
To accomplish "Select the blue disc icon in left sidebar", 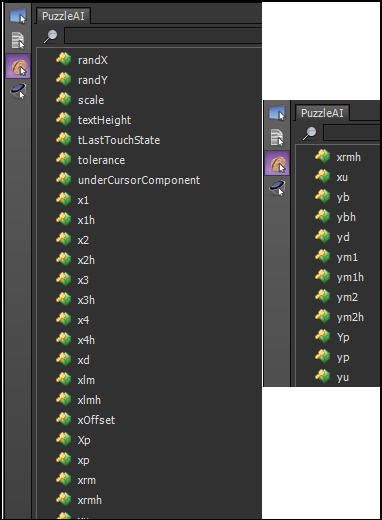I will 18,91.
